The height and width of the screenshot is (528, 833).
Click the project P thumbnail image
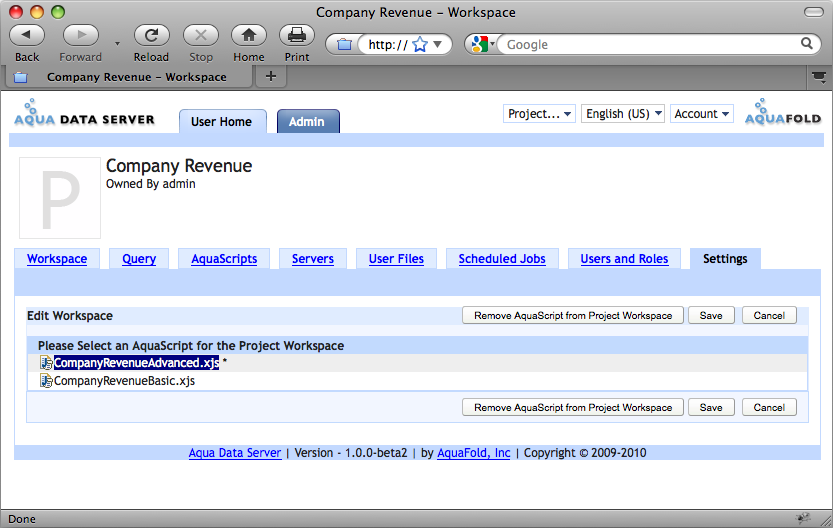tap(60, 198)
